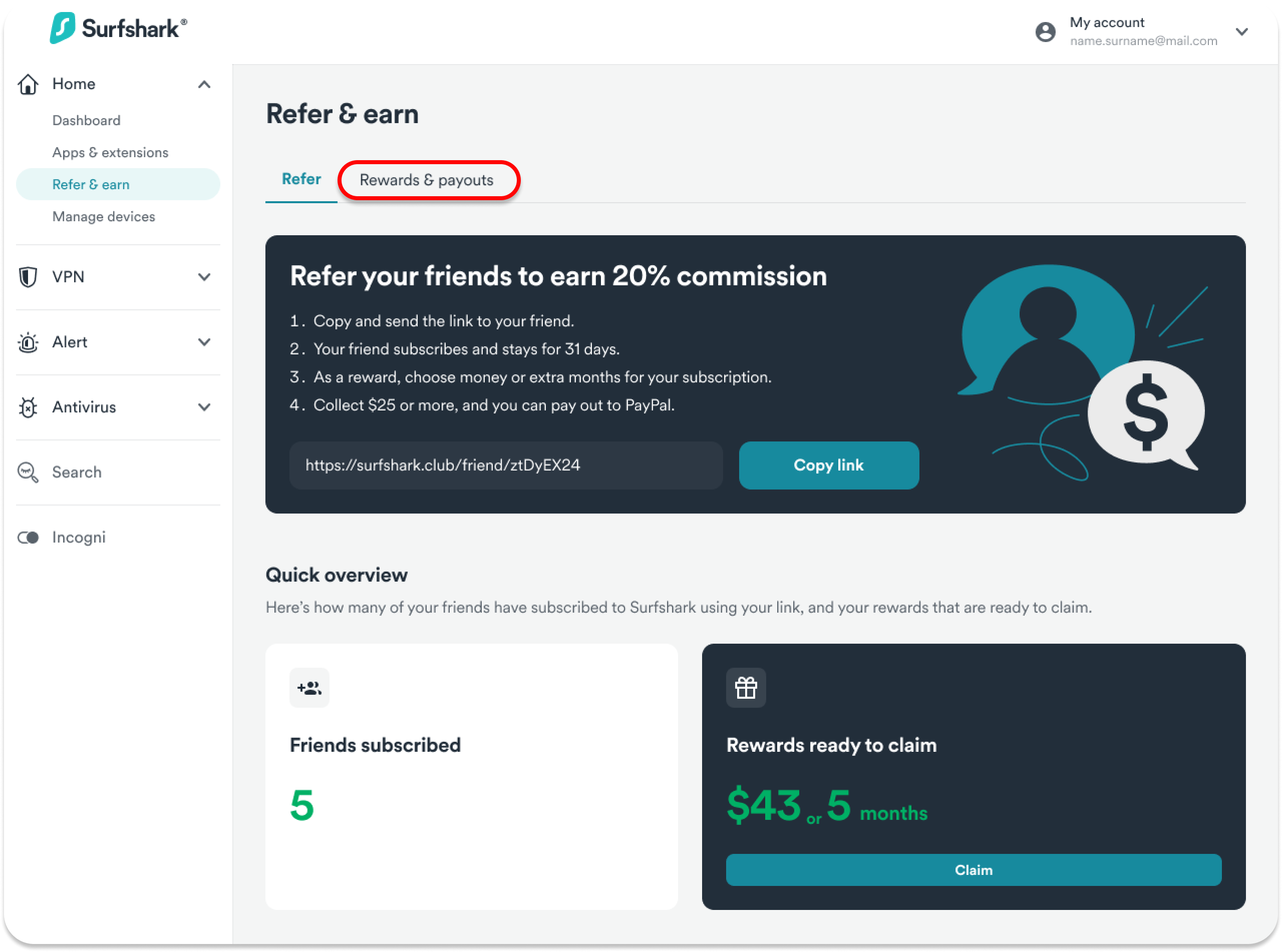
Task: Click the Surfshark logo icon
Action: tap(62, 28)
